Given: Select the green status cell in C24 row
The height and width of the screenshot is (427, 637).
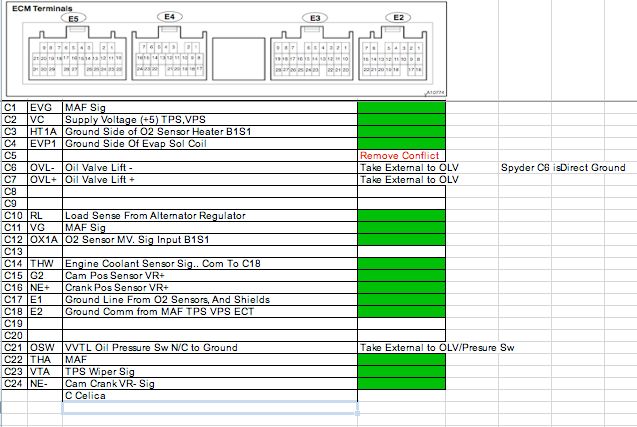Looking at the screenshot, I should [x=401, y=383].
